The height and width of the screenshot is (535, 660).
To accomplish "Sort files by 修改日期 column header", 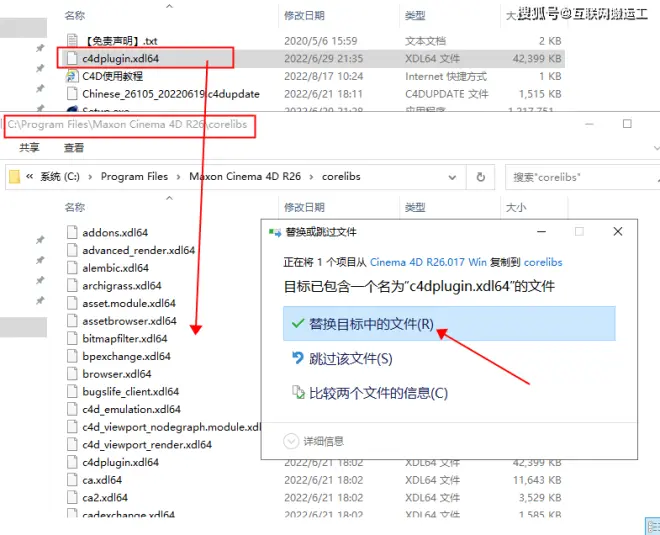I will [x=304, y=207].
